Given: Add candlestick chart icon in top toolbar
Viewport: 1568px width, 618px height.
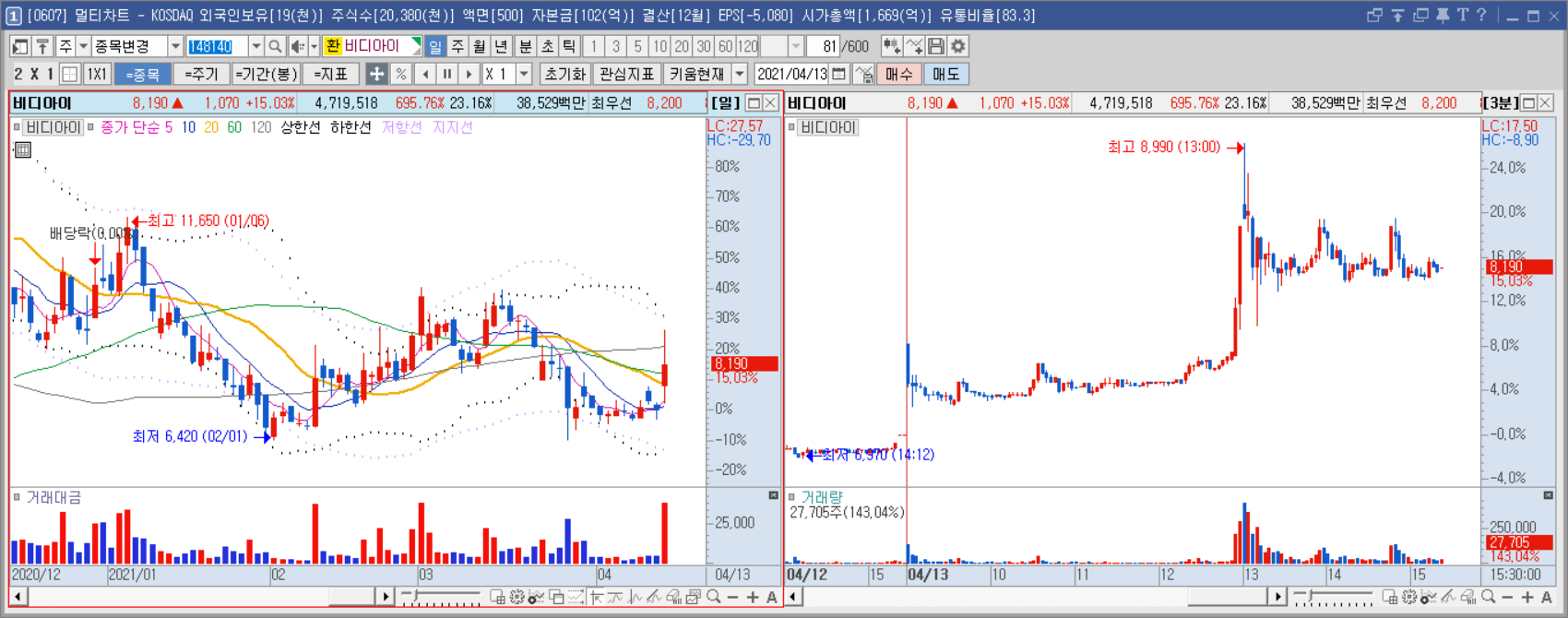Looking at the screenshot, I should (x=891, y=46).
